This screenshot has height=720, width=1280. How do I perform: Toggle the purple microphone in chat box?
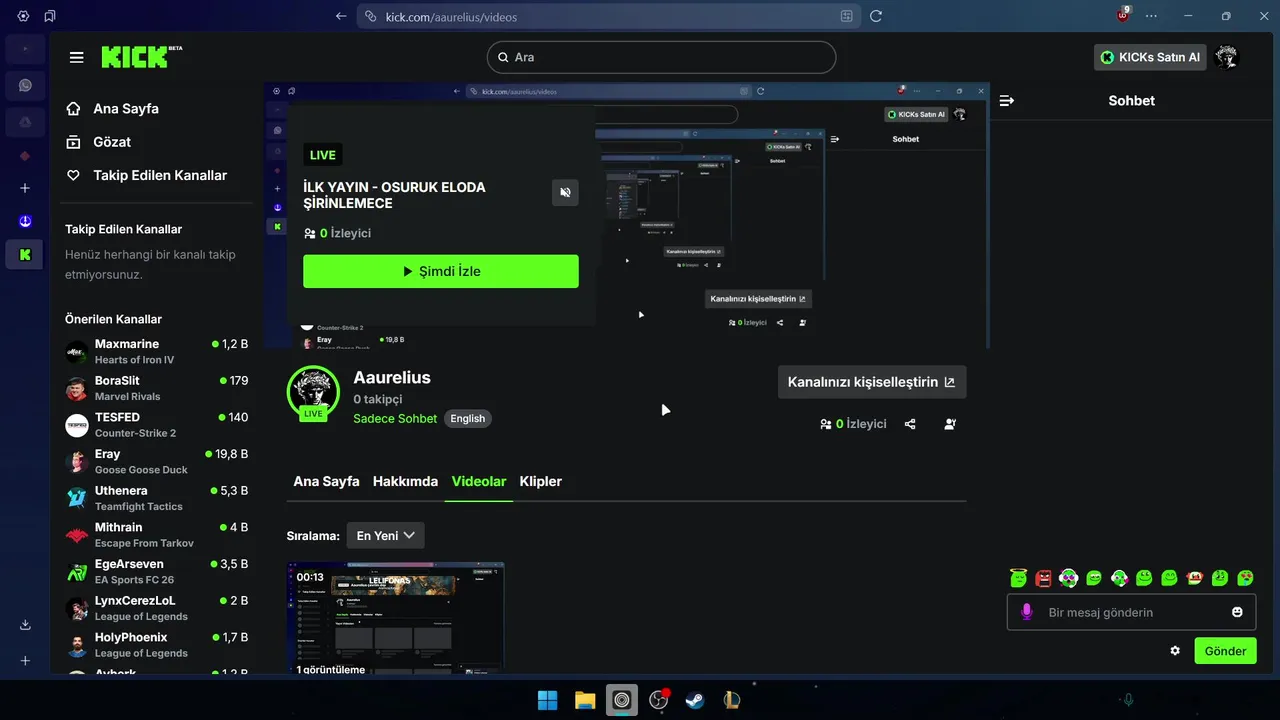1026,612
